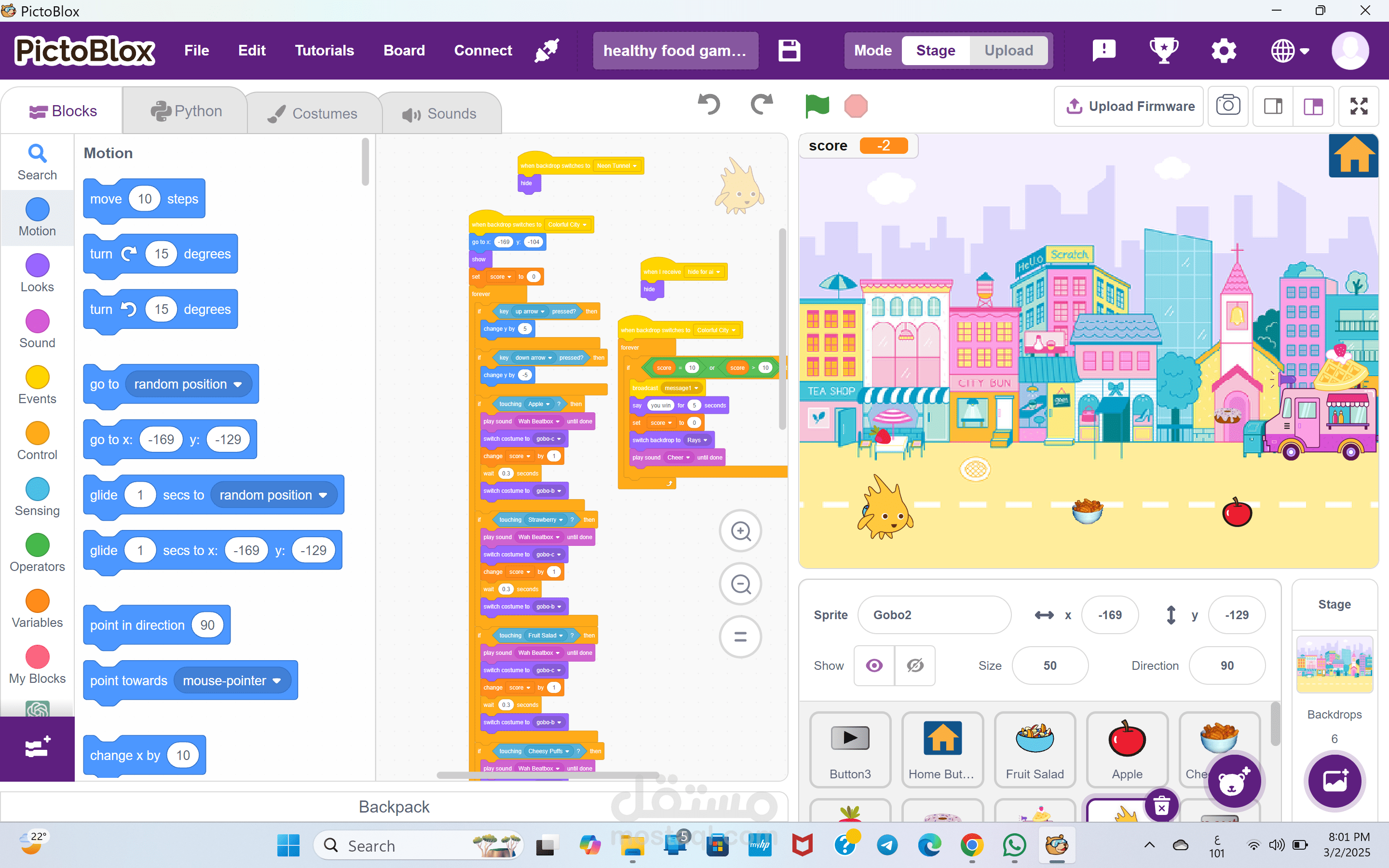The height and width of the screenshot is (868, 1389).
Task: Open the add extension button
Action: pyautogui.click(x=37, y=747)
